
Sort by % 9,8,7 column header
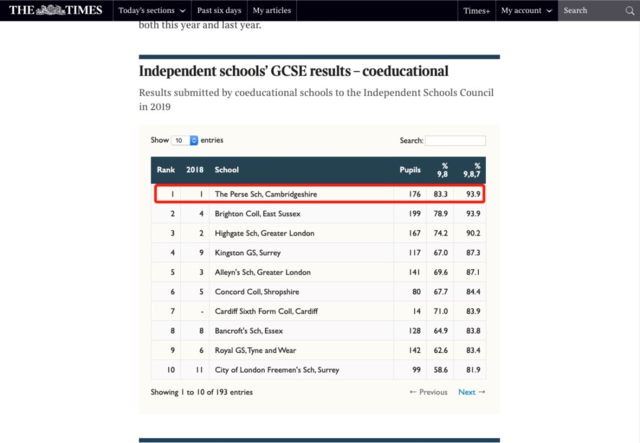[474, 170]
